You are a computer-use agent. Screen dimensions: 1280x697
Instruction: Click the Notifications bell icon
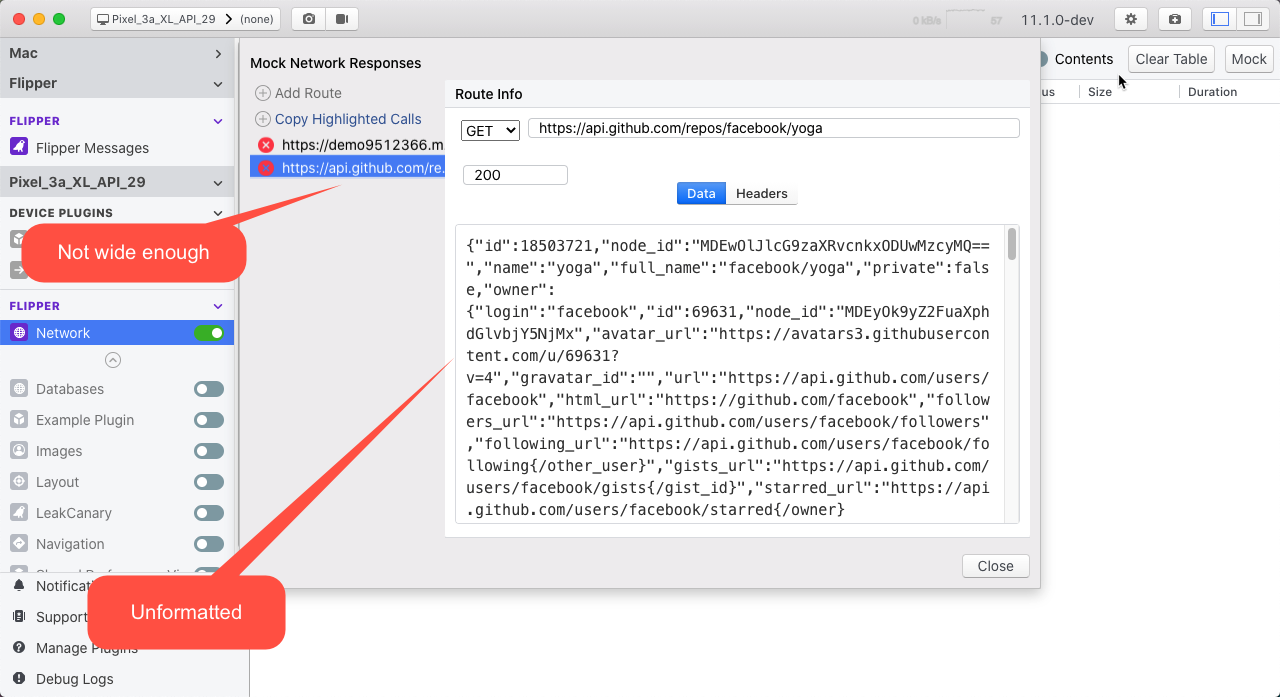tap(19, 586)
